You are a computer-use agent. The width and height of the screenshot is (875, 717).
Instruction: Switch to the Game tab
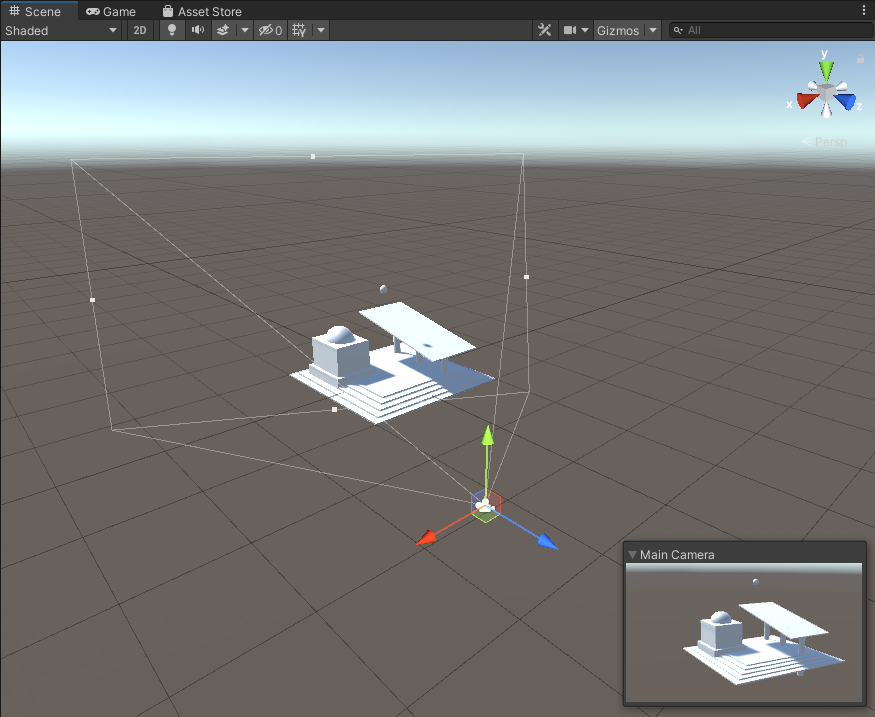(111, 11)
